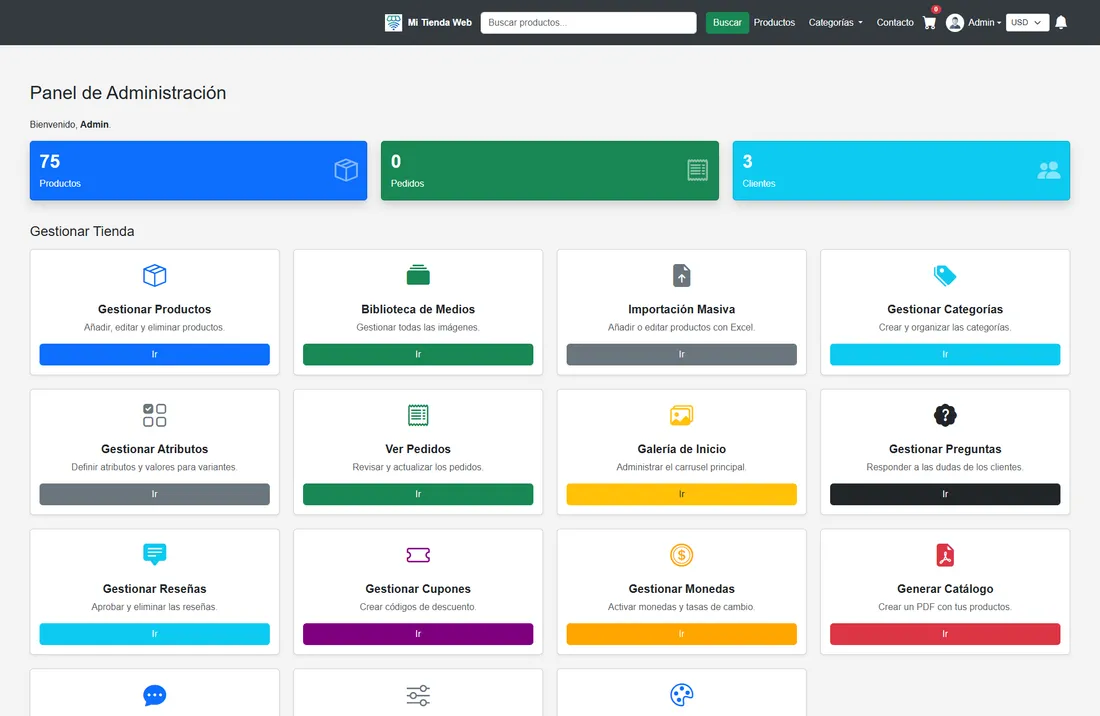1100x716 pixels.
Task: Click the Importación Masiva card title
Action: tap(681, 309)
